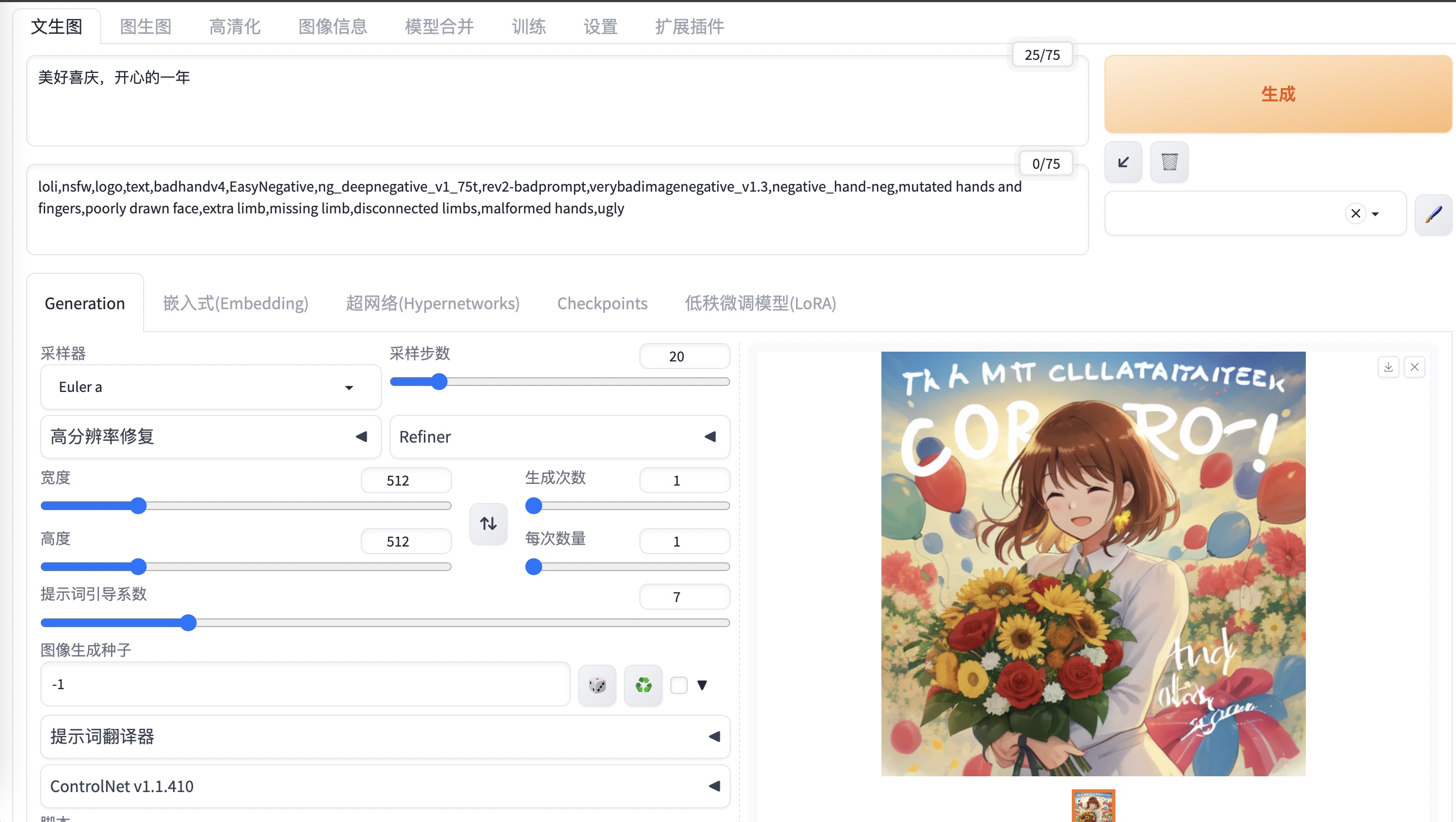Switch to the 图生图 tab
This screenshot has width=1456, height=822.
[x=146, y=26]
